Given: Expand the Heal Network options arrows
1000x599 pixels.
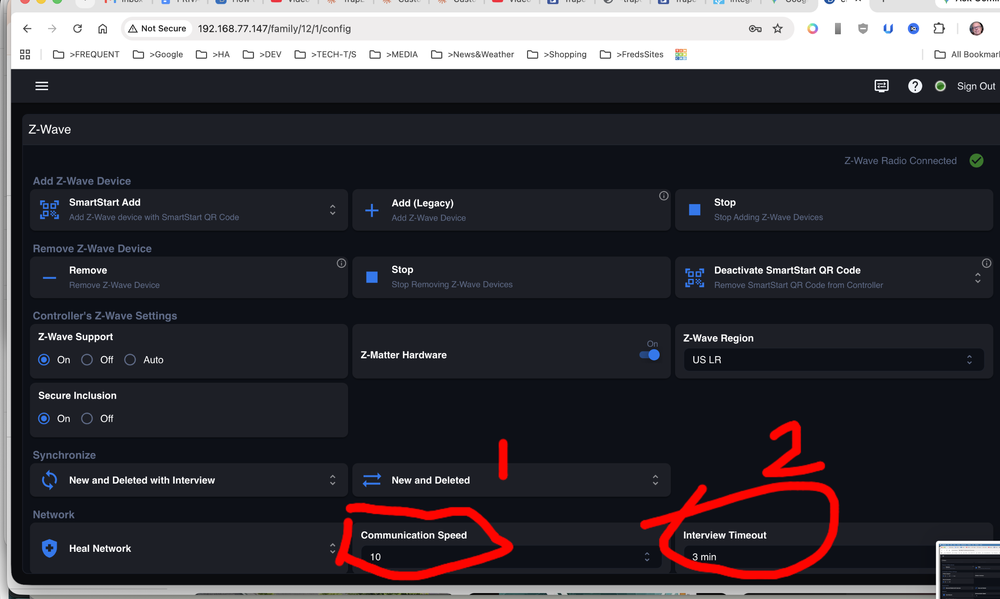Looking at the screenshot, I should point(332,548).
